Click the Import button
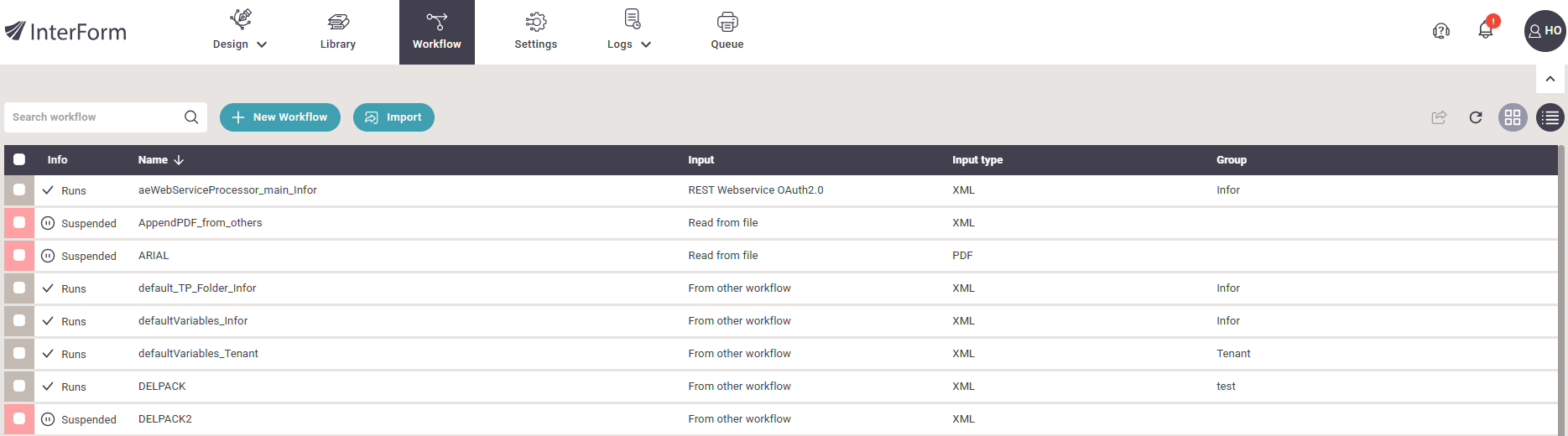Viewport: 1568px width, 436px height. click(x=393, y=117)
